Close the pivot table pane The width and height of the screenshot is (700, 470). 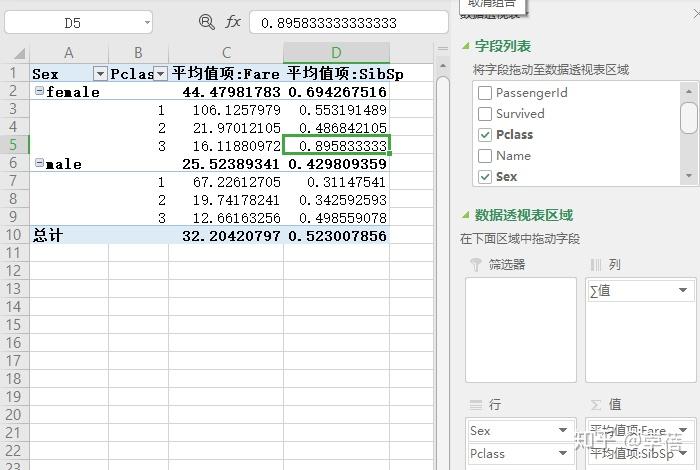pos(696,15)
